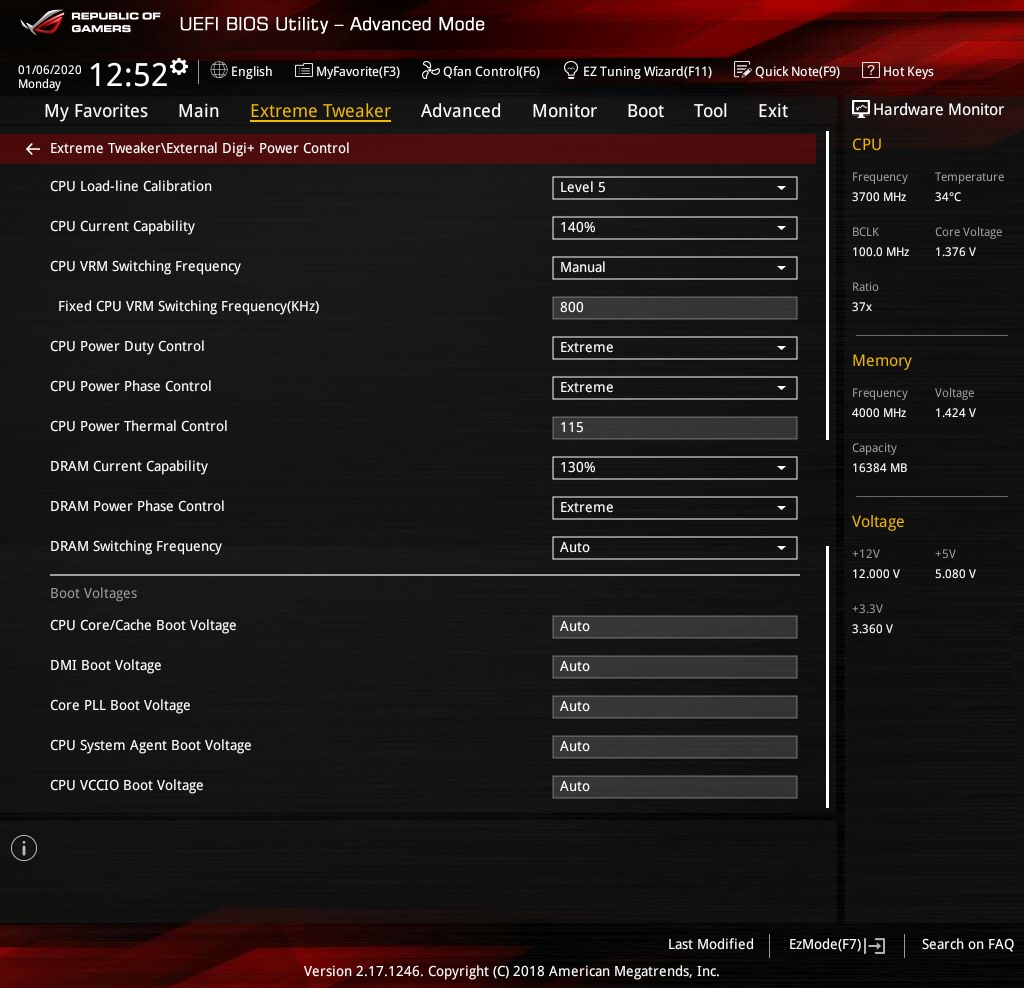Expand CPU VRM Switching Frequency dropdown

pyautogui.click(x=675, y=268)
